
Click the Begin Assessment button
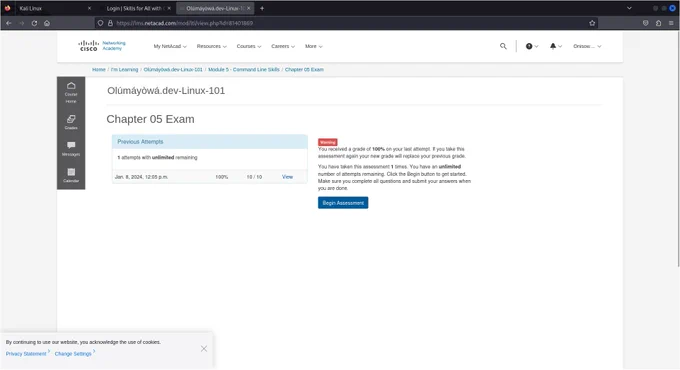343,203
